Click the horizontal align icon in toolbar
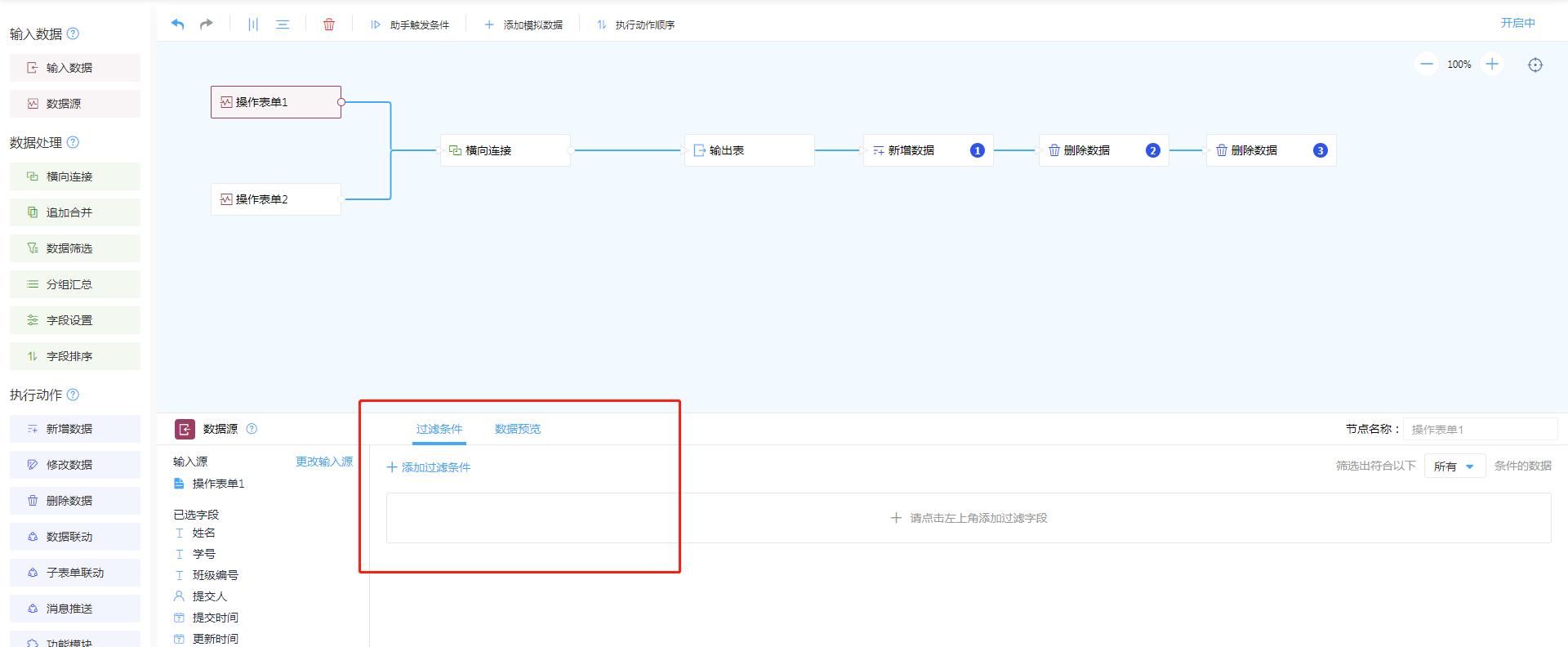This screenshot has height=647, width=1568. pyautogui.click(x=283, y=25)
